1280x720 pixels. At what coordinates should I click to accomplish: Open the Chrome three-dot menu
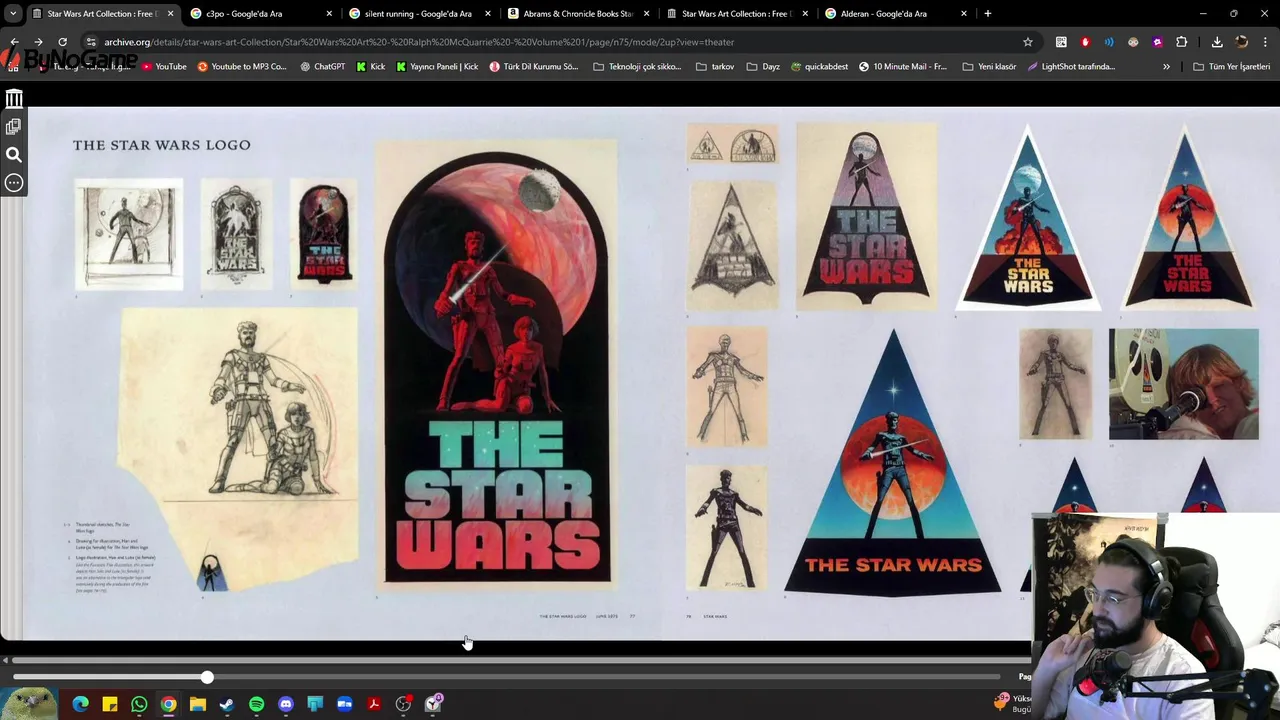[1266, 42]
